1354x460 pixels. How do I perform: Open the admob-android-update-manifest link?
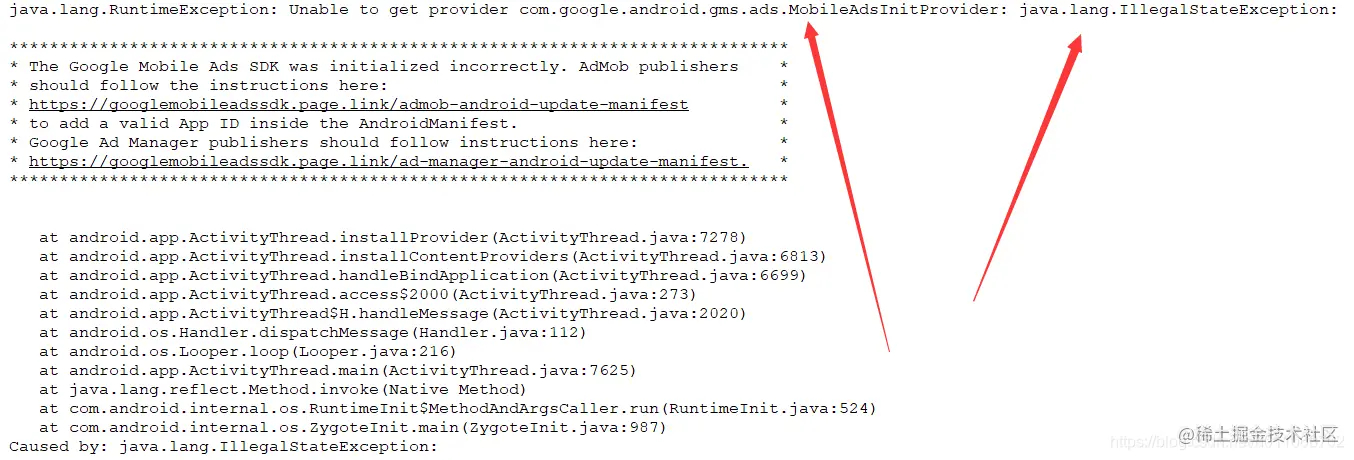click(x=358, y=104)
